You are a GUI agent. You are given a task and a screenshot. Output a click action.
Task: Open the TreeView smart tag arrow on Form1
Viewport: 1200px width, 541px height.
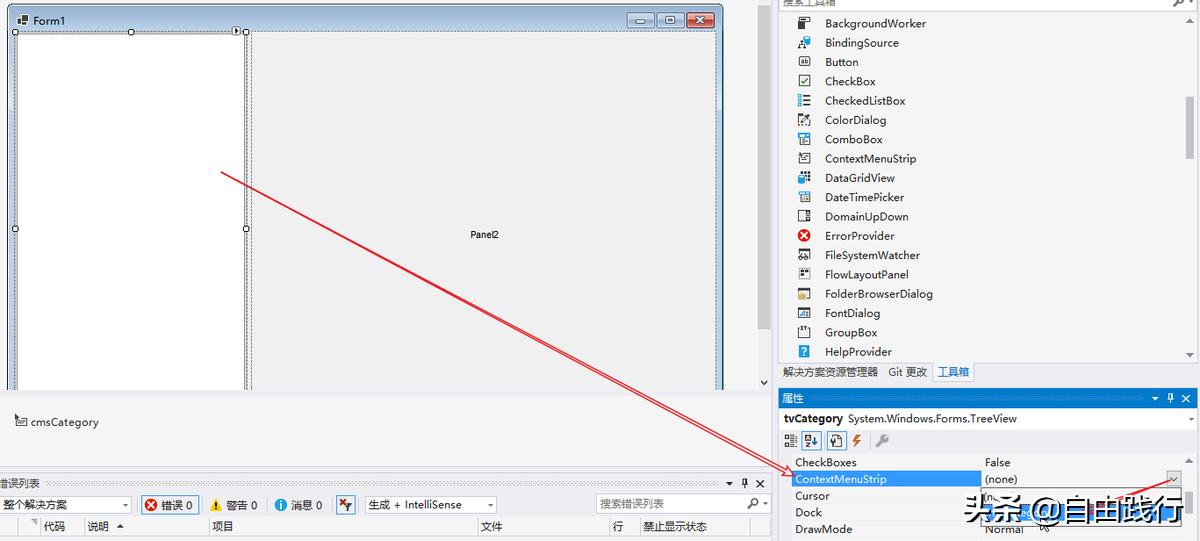pyautogui.click(x=237, y=31)
